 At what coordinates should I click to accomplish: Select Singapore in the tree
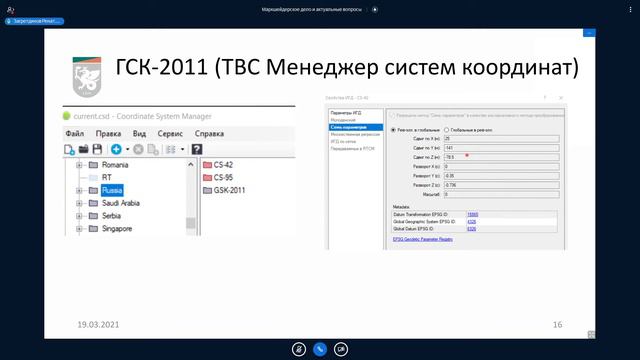coord(117,229)
